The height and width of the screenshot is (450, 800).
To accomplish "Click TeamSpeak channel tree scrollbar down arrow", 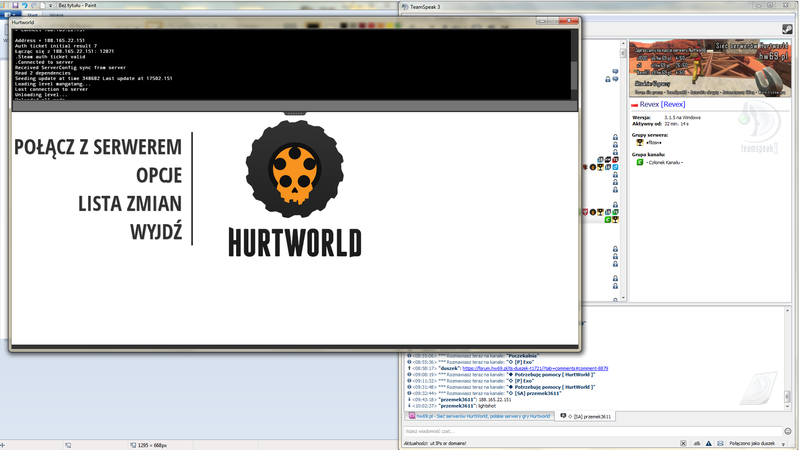I will 623,298.
